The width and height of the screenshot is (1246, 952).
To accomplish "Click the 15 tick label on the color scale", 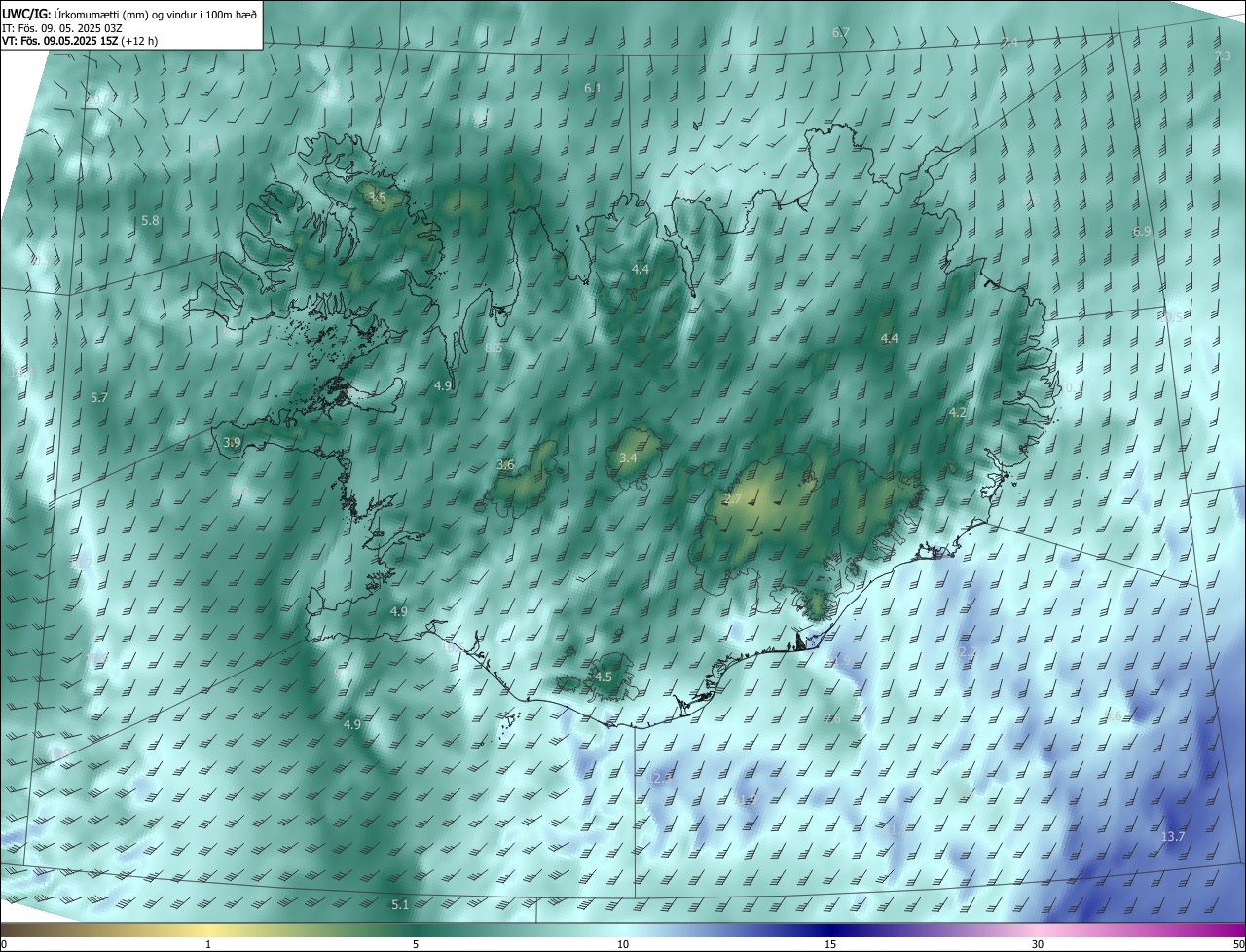I will (x=830, y=944).
